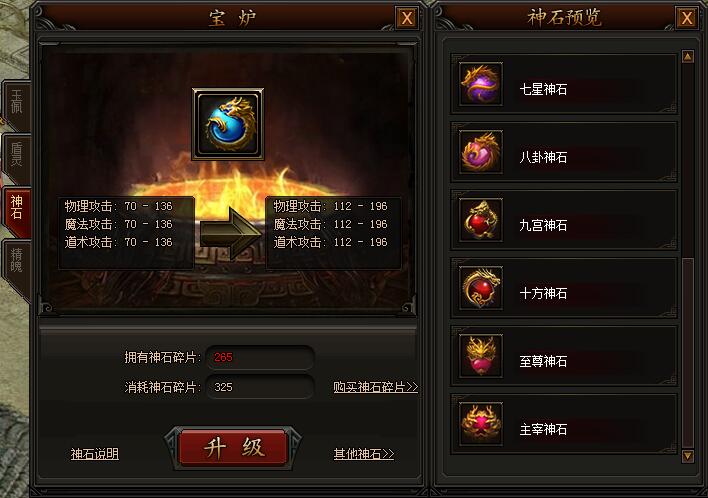Select the 七星神石 purple orb icon

coord(481,84)
